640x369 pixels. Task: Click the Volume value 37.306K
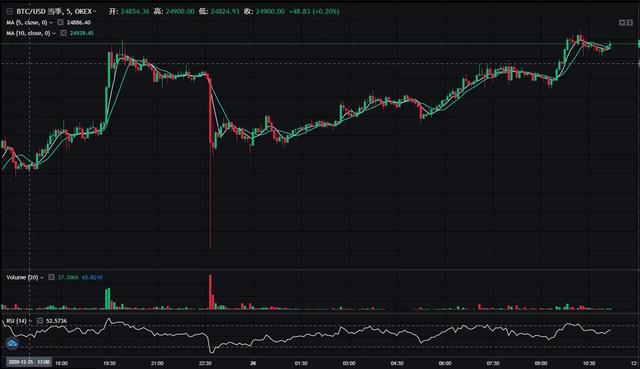[x=68, y=278]
